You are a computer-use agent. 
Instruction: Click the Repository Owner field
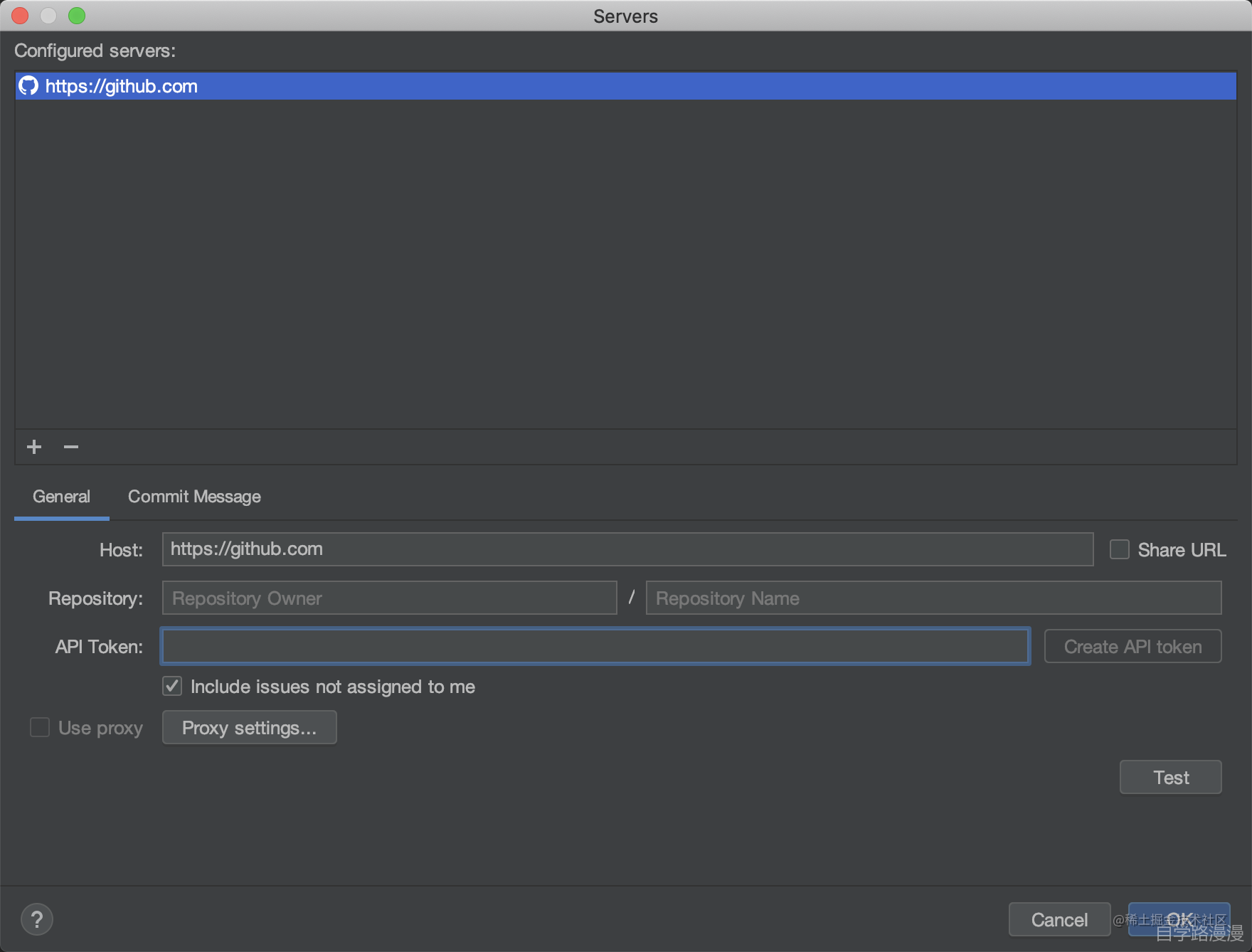pos(390,598)
